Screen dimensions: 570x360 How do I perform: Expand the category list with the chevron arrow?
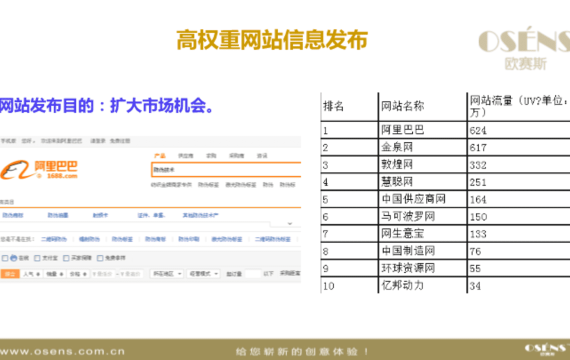pos(290,223)
